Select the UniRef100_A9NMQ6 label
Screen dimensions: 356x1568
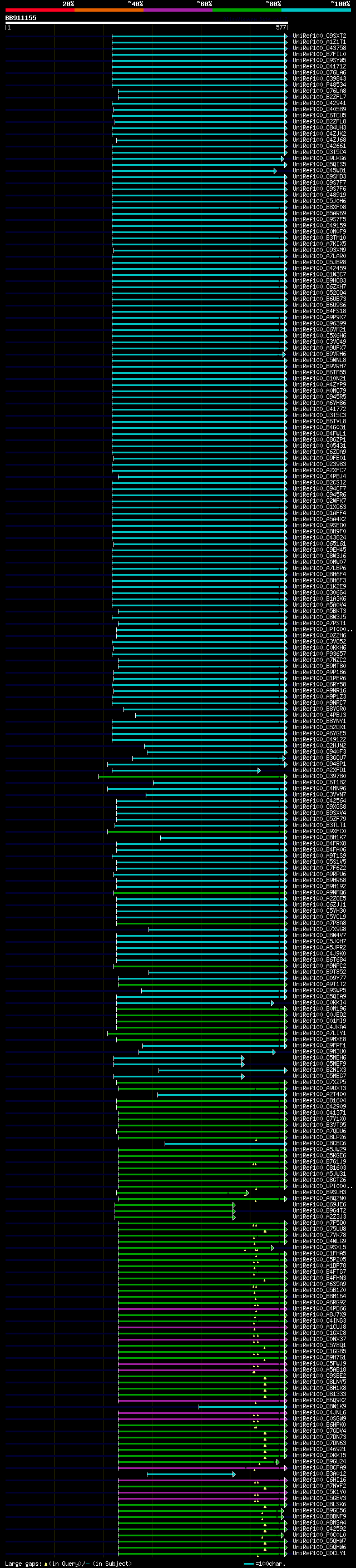[x=319, y=892]
